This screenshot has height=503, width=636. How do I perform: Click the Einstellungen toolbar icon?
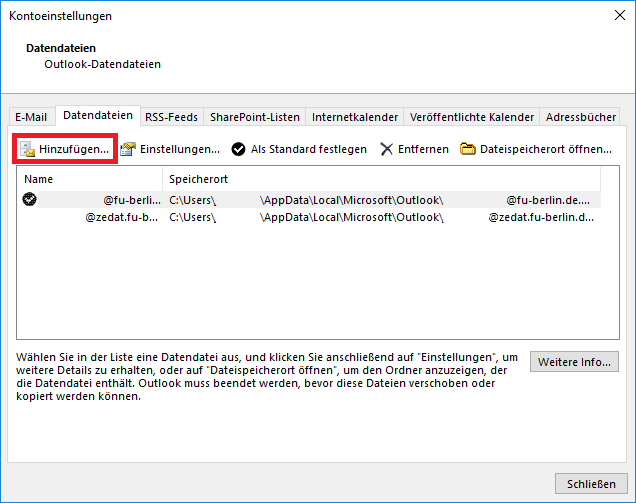[128, 149]
